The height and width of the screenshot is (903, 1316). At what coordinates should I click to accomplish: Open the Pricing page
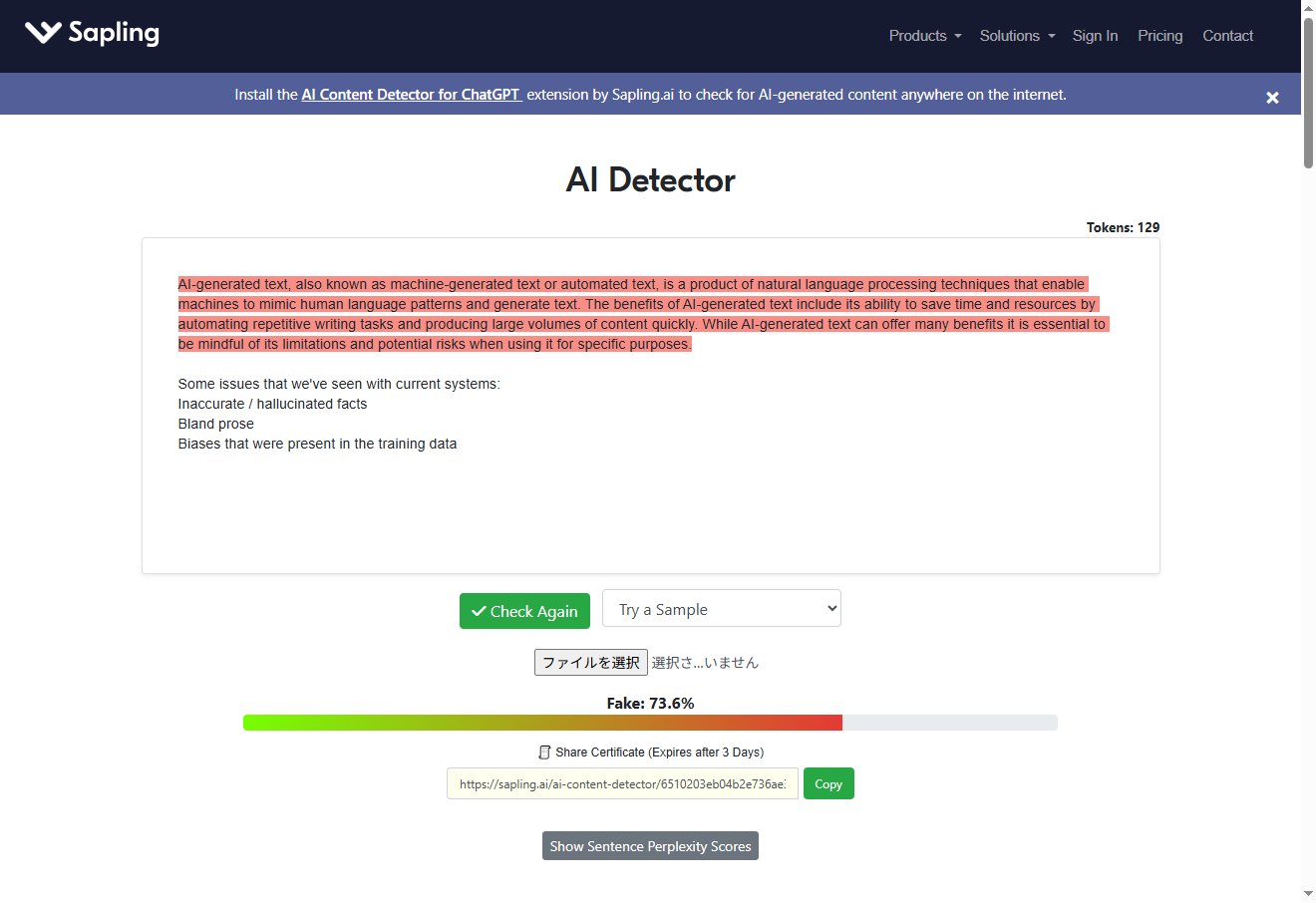[x=1160, y=36]
